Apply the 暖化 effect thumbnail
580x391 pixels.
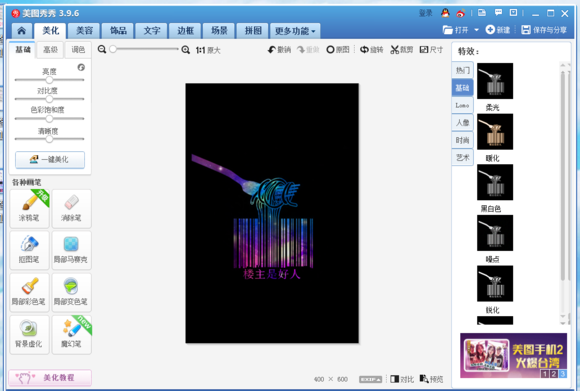pos(495,132)
